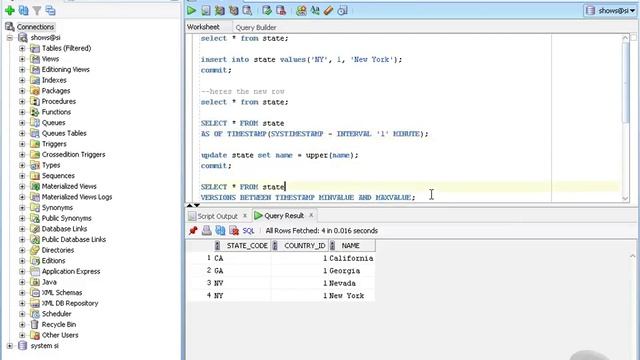Select the Java tree node
This screenshot has height=360, width=640.
coord(49,282)
